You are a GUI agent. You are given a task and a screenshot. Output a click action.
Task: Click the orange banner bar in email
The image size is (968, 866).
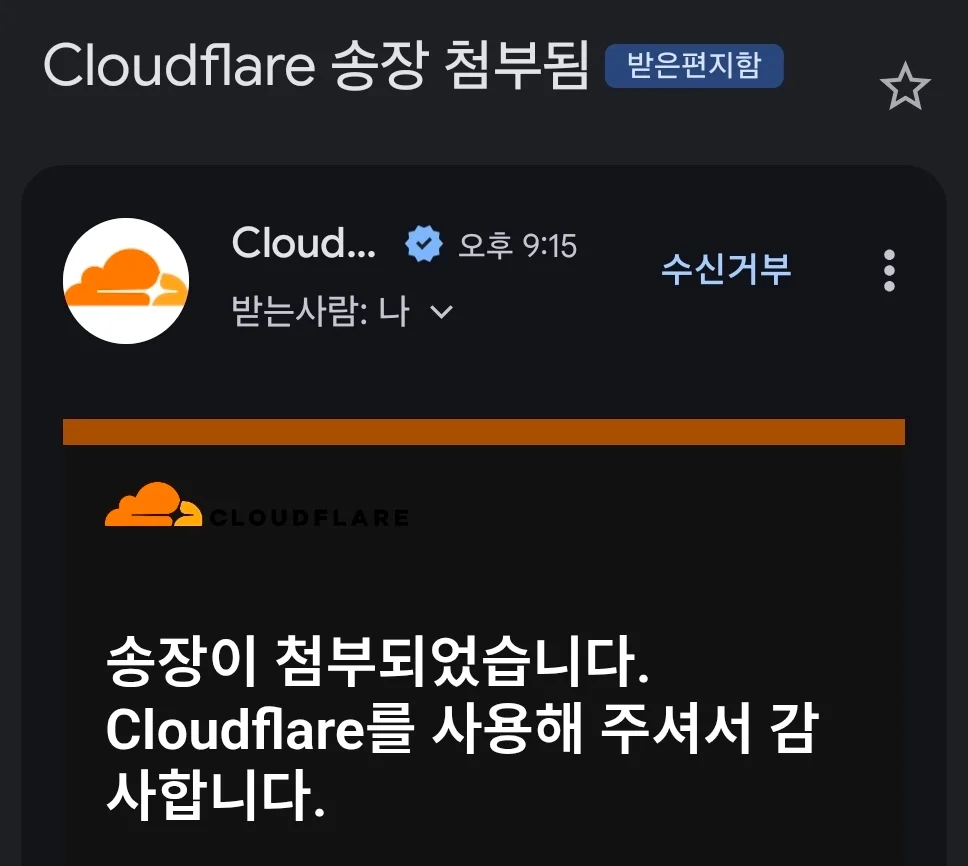pos(484,431)
